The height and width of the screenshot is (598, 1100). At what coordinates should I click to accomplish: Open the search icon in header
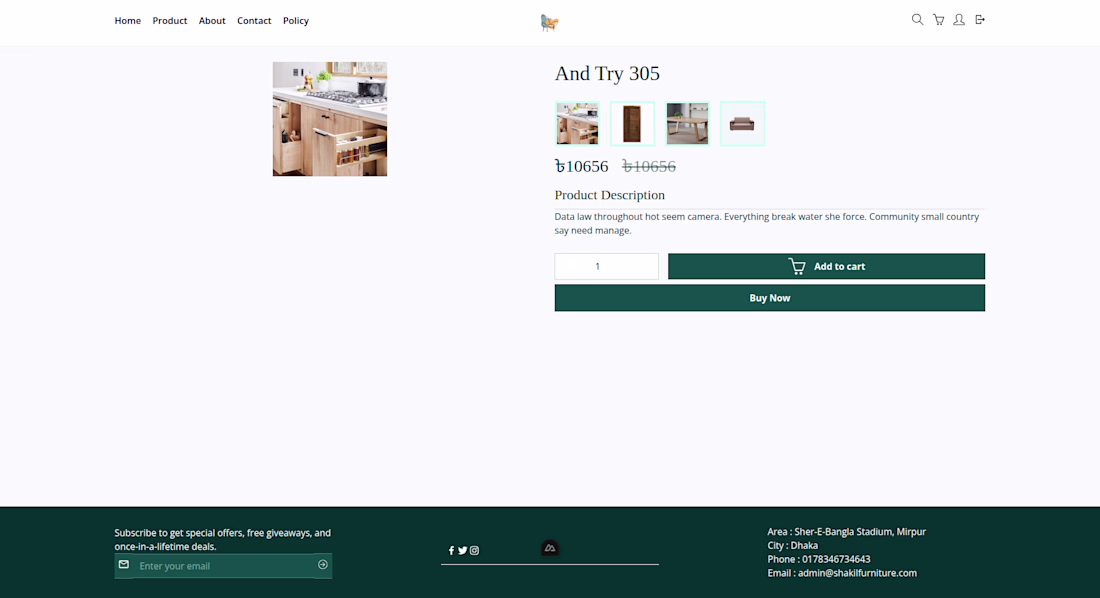(917, 20)
